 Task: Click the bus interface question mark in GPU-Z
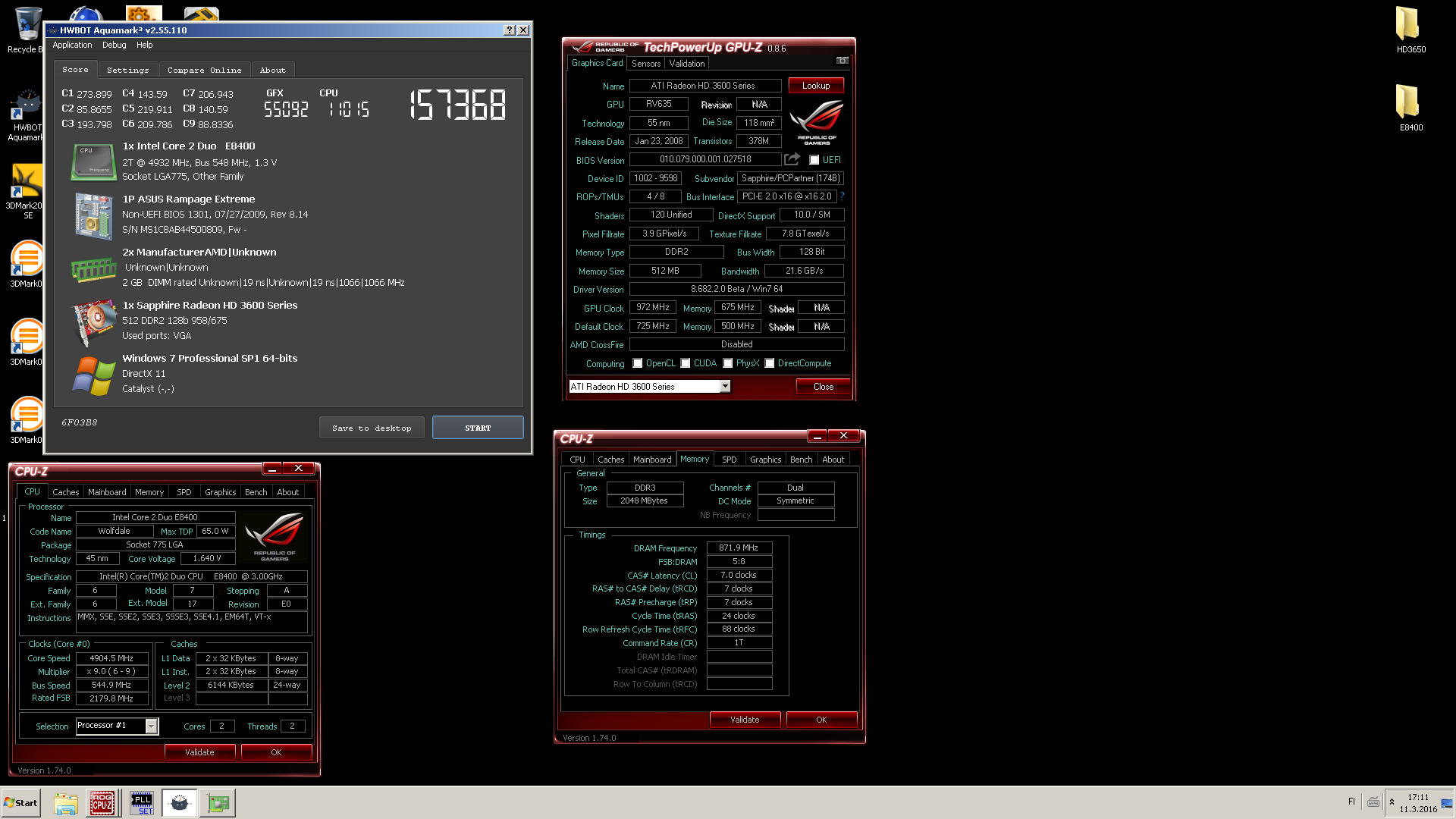tap(842, 196)
